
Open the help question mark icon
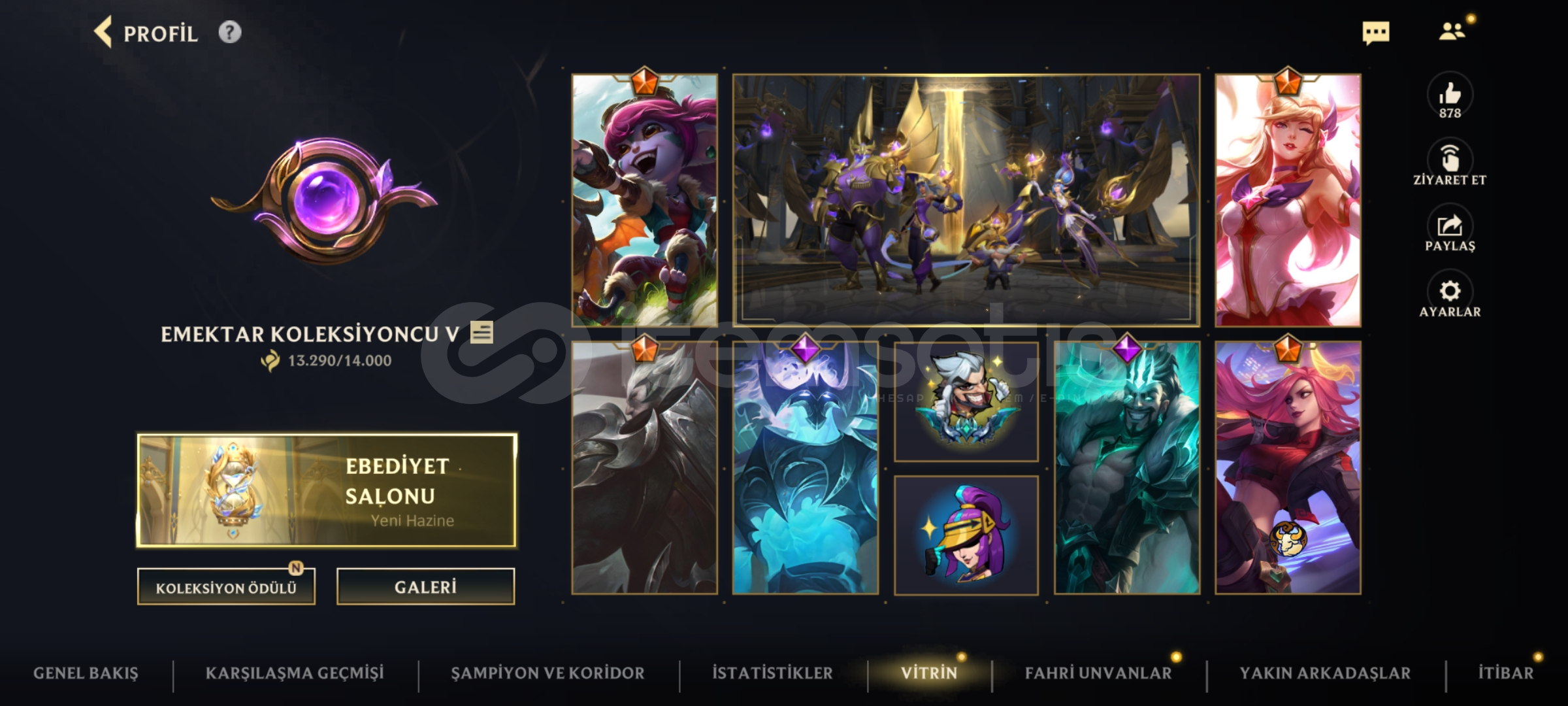tap(229, 32)
